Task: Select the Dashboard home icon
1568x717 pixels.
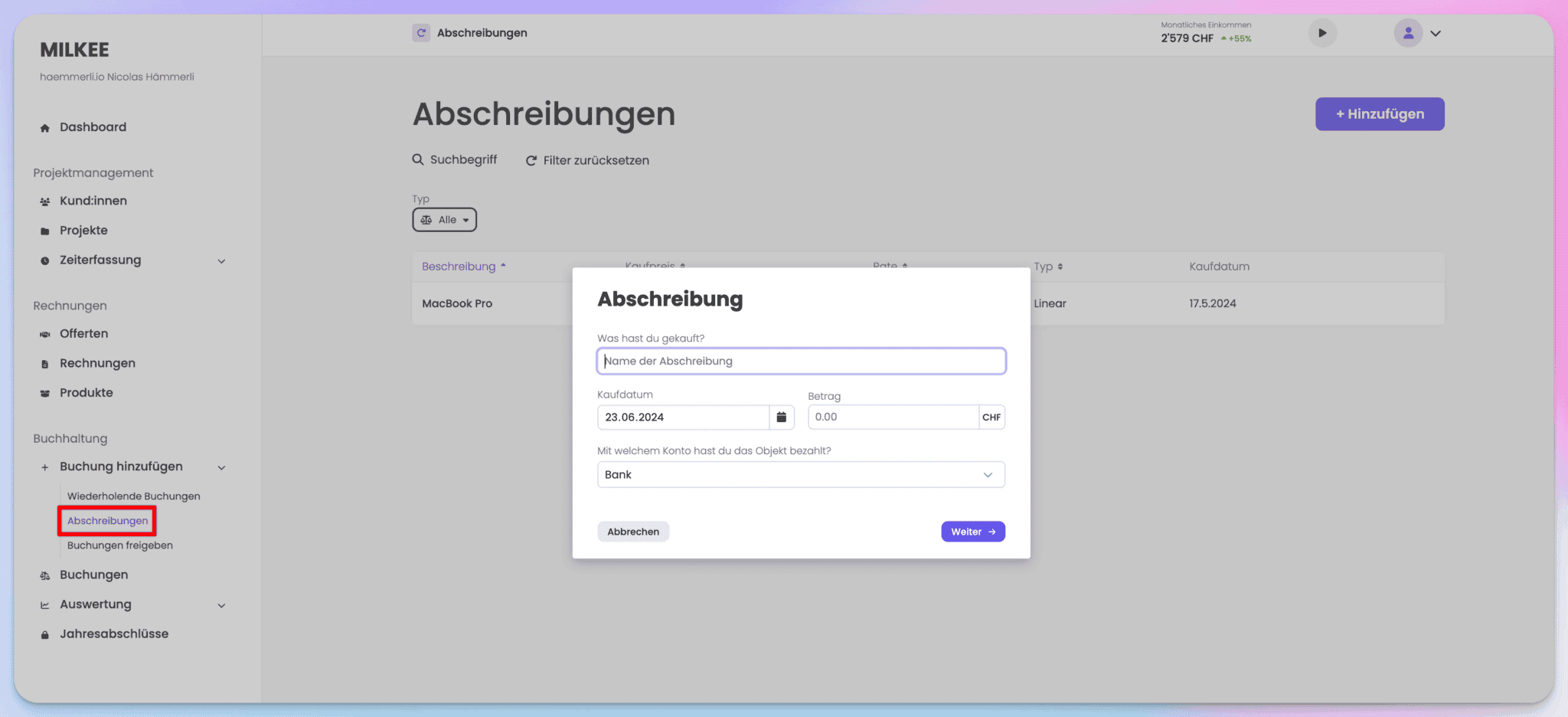Action: [x=44, y=127]
